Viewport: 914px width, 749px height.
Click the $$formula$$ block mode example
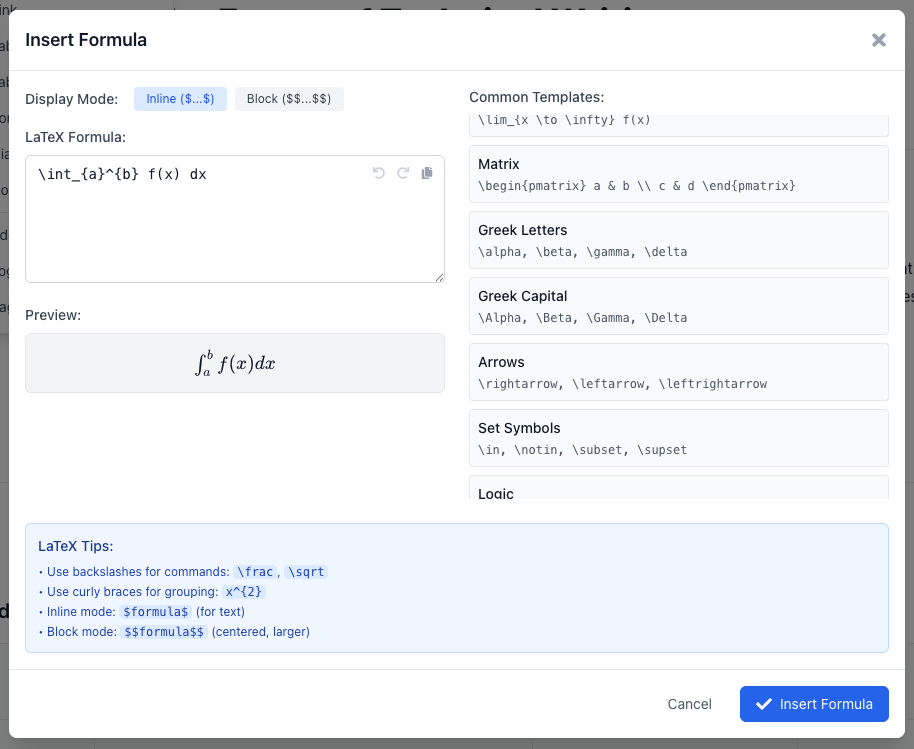click(164, 632)
